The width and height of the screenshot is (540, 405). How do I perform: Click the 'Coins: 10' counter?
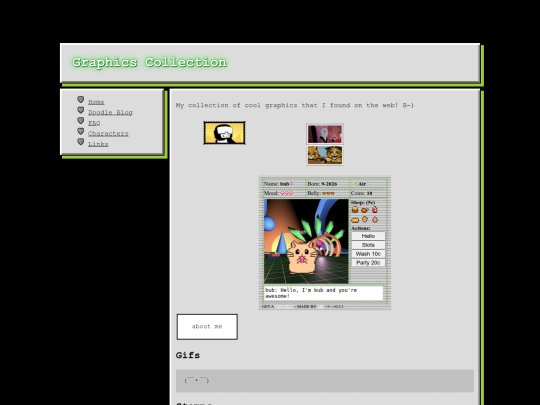pyautogui.click(x=362, y=193)
